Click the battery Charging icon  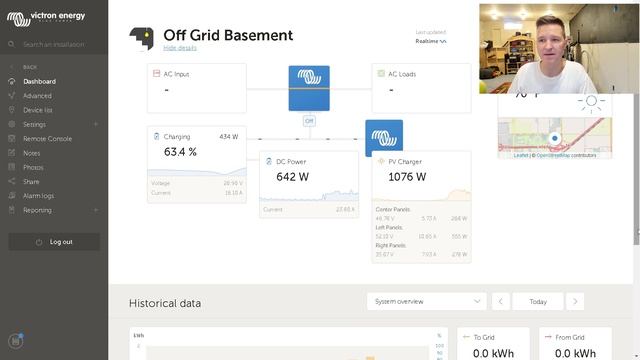click(x=156, y=136)
